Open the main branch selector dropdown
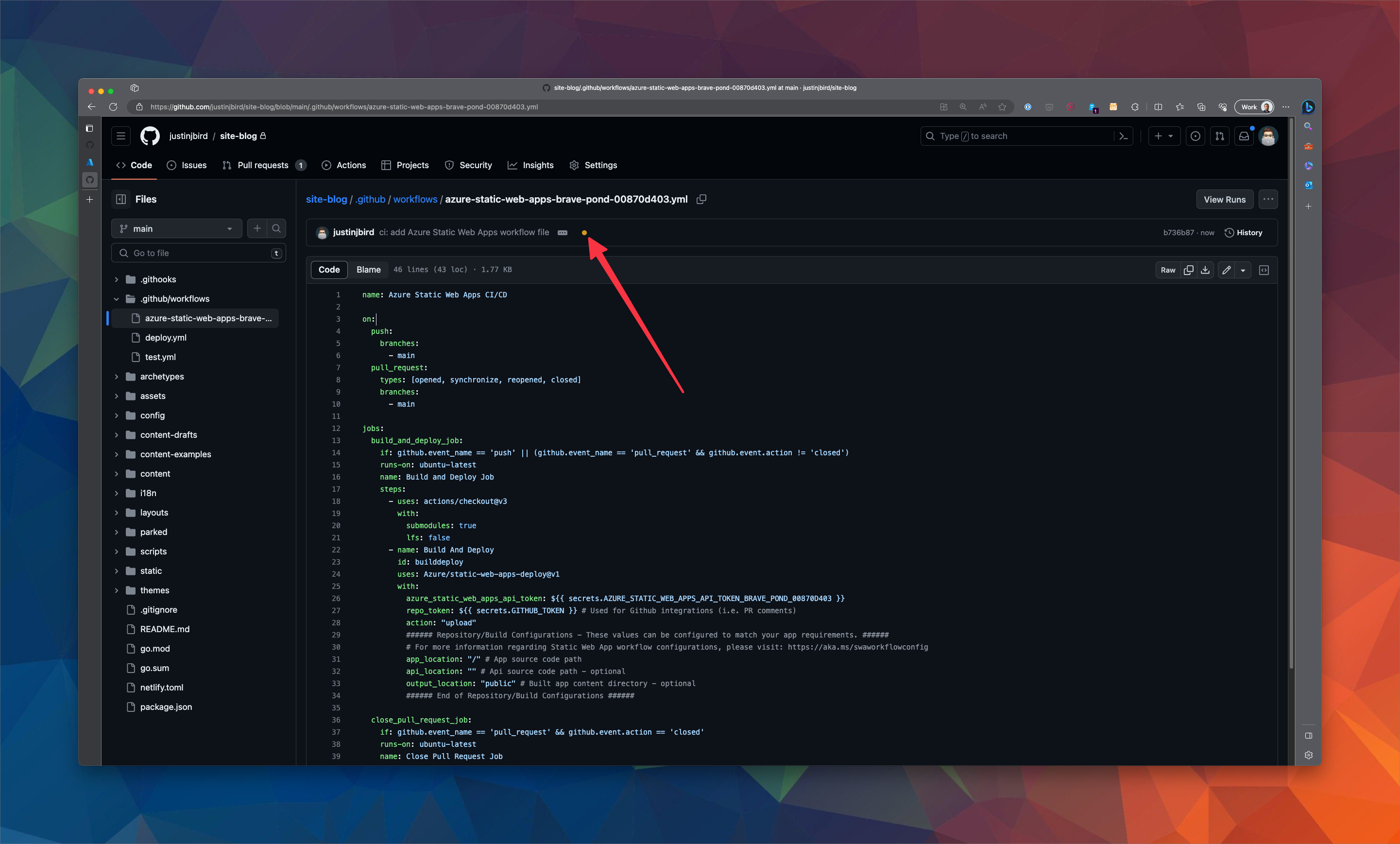Viewport: 1400px width, 844px height. pyautogui.click(x=177, y=228)
